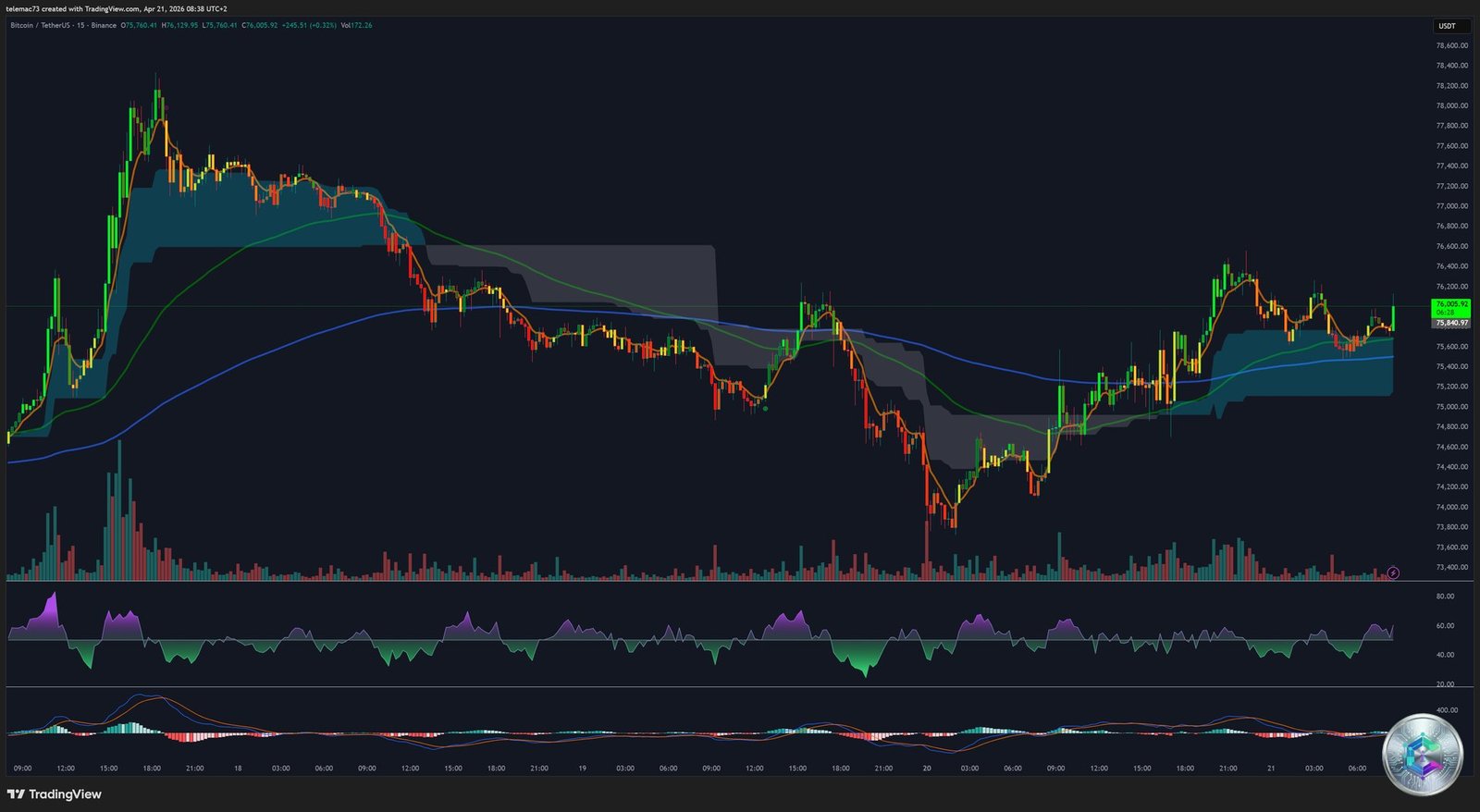Click the gray 75,840.97 price label
The image size is (1480, 812).
point(1451,323)
